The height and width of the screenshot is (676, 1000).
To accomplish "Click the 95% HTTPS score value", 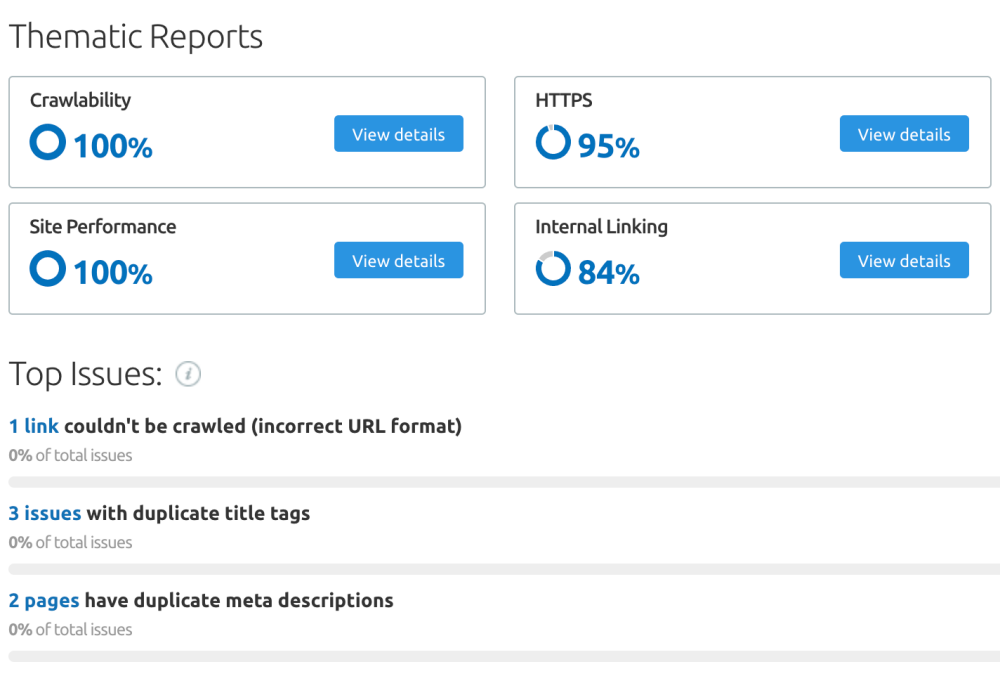I will [x=609, y=146].
